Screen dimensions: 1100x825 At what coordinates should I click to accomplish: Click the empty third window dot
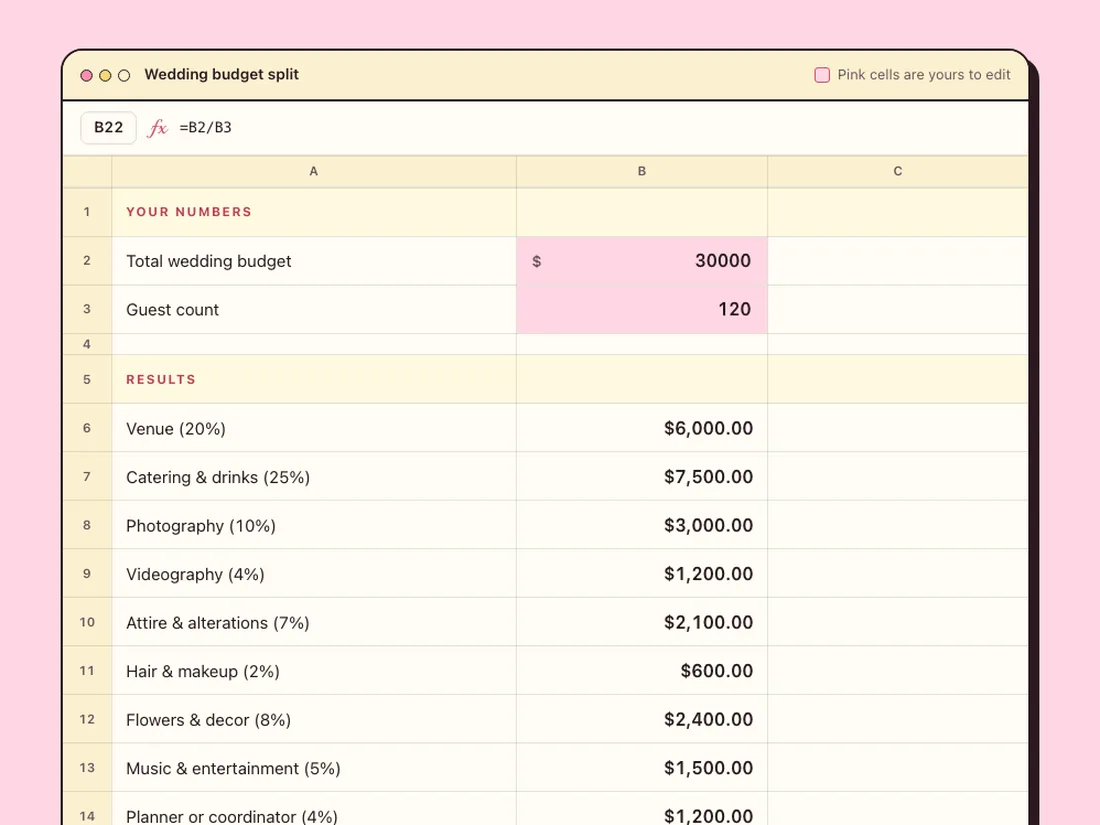click(124, 75)
